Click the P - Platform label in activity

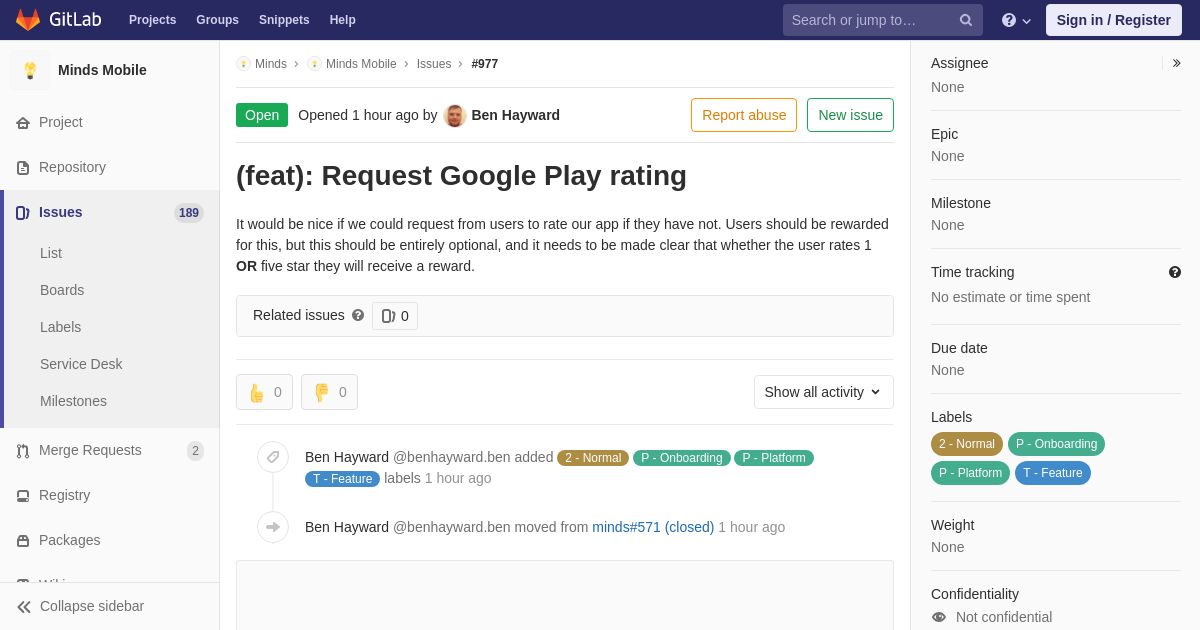(x=774, y=458)
